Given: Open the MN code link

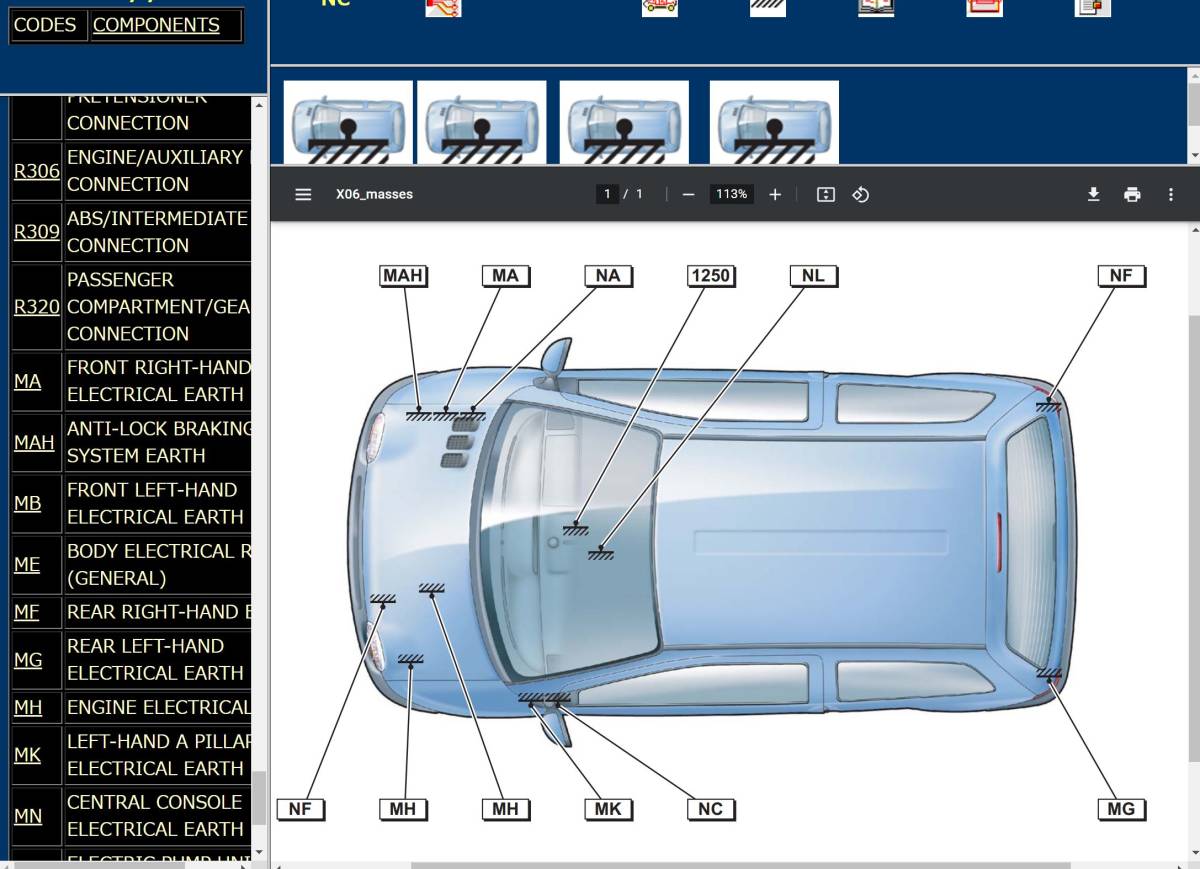Looking at the screenshot, I should point(28,816).
